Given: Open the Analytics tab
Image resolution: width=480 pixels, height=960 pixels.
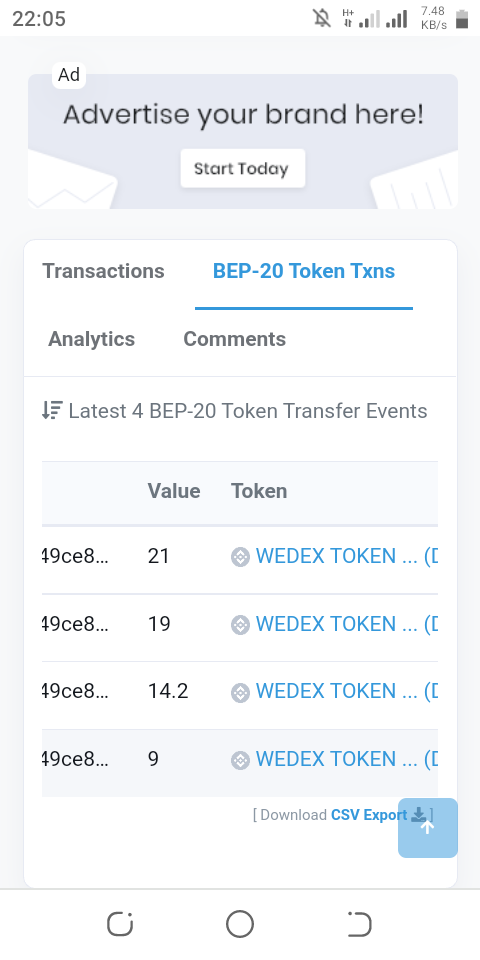Looking at the screenshot, I should pos(92,339).
